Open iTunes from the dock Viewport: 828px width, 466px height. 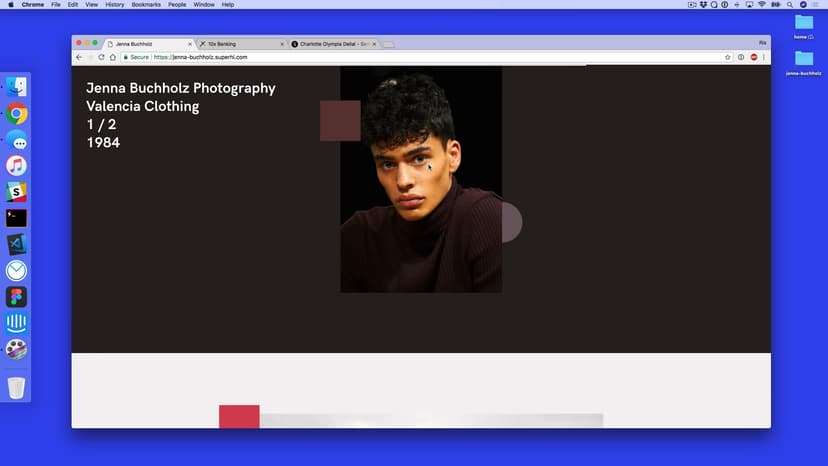pos(16,166)
